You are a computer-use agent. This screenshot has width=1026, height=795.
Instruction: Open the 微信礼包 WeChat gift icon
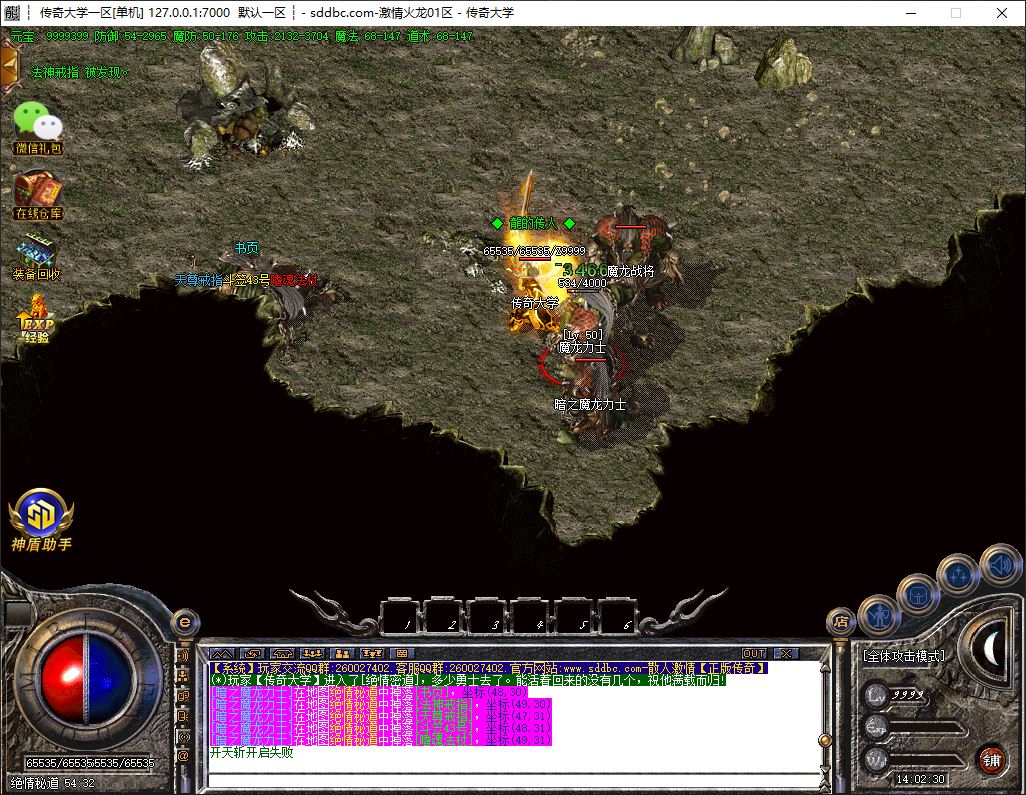pyautogui.click(x=38, y=128)
